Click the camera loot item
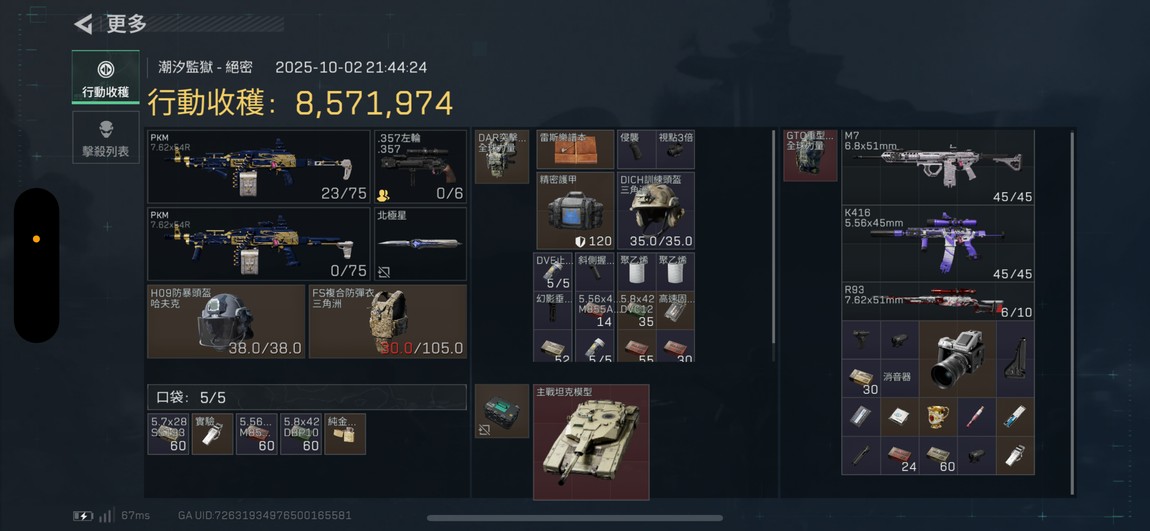Screen dimensions: 1150x531 [x=957, y=359]
